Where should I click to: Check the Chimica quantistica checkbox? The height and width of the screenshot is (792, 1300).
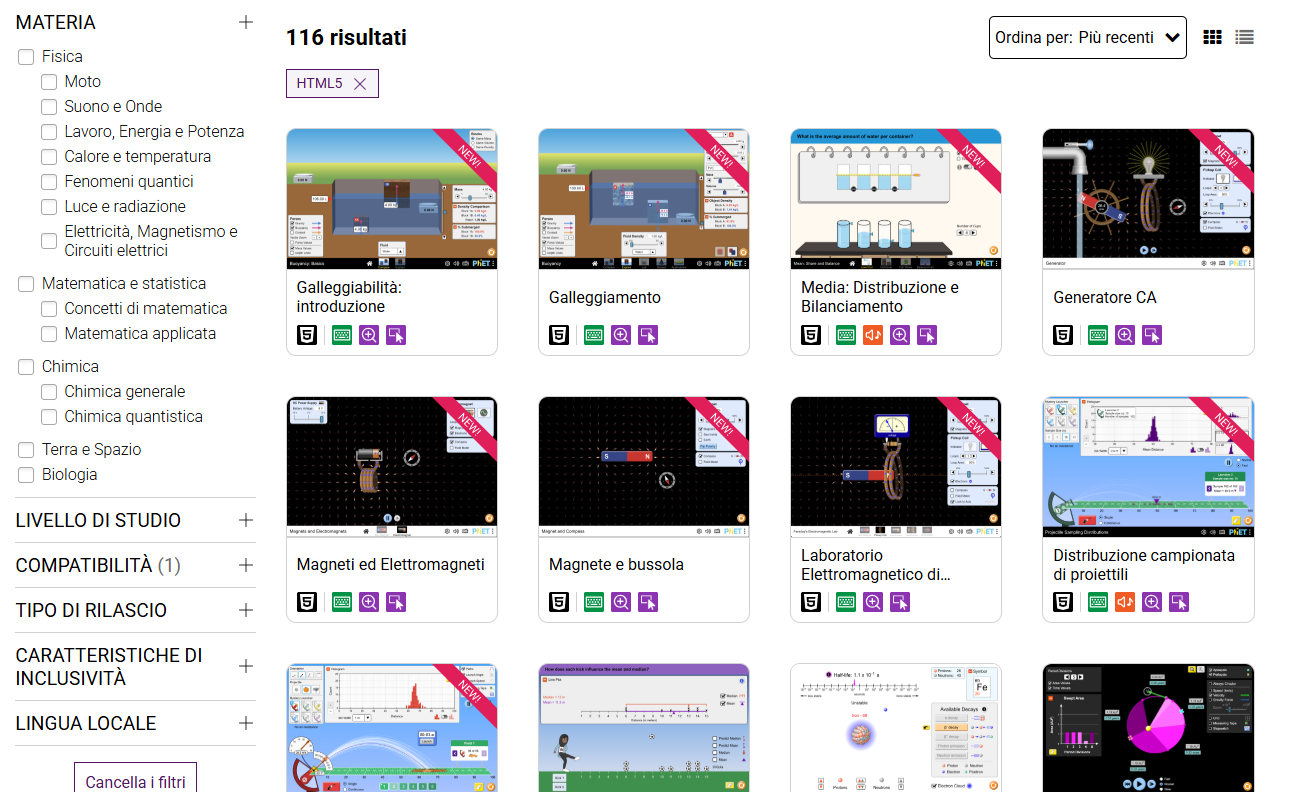(49, 417)
